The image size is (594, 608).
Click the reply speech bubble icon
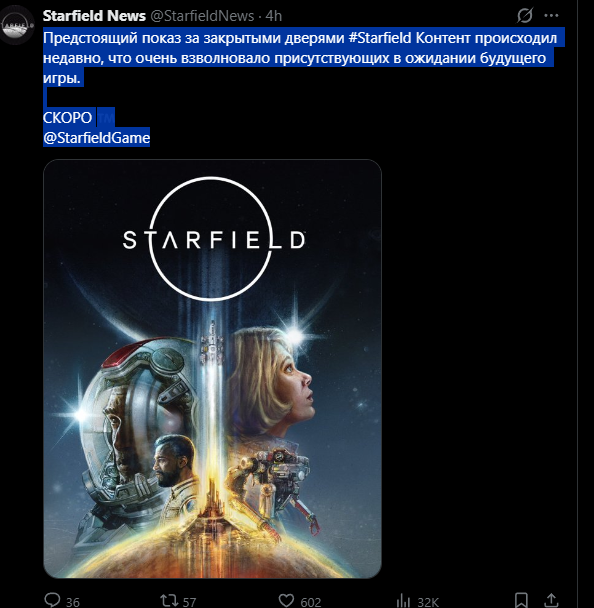coord(52,599)
